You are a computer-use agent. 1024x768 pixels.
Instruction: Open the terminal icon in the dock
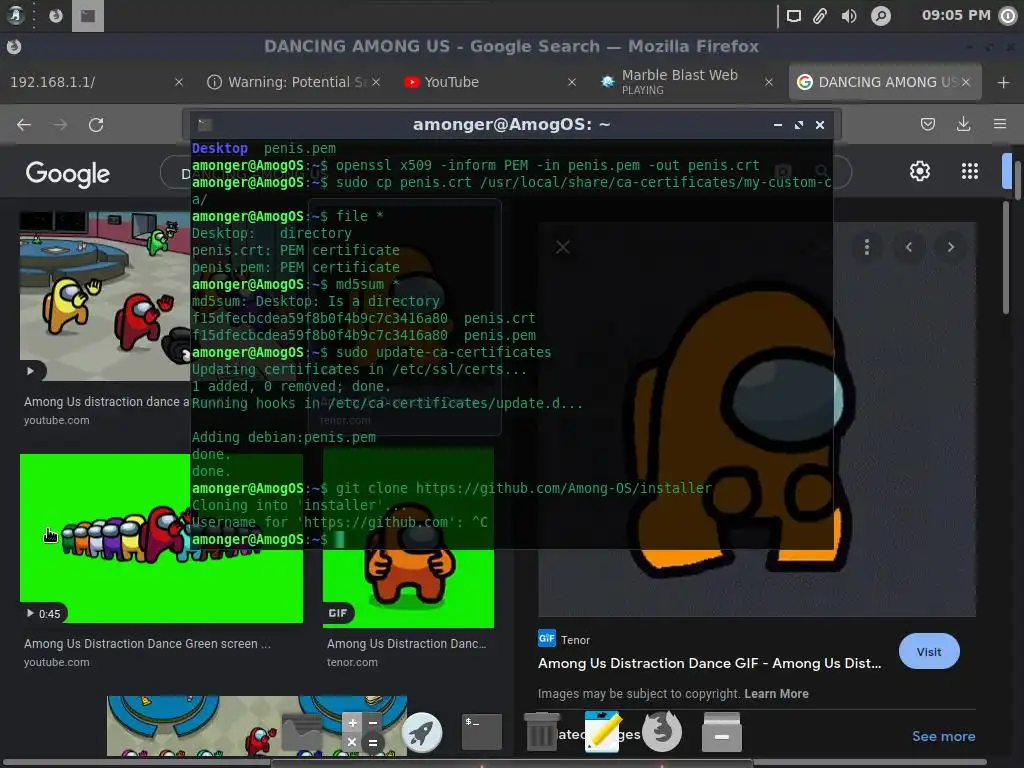point(482,732)
